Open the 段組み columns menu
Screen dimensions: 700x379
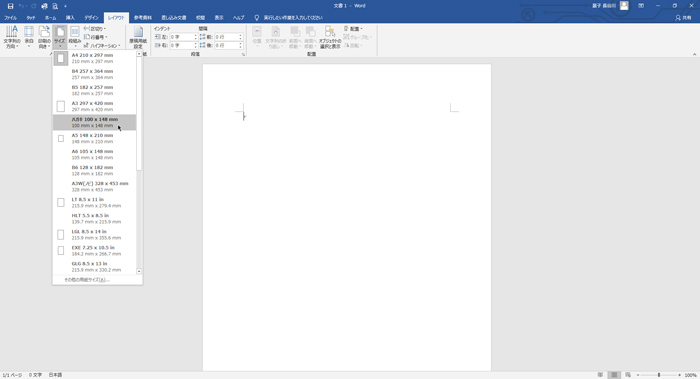(x=75, y=37)
